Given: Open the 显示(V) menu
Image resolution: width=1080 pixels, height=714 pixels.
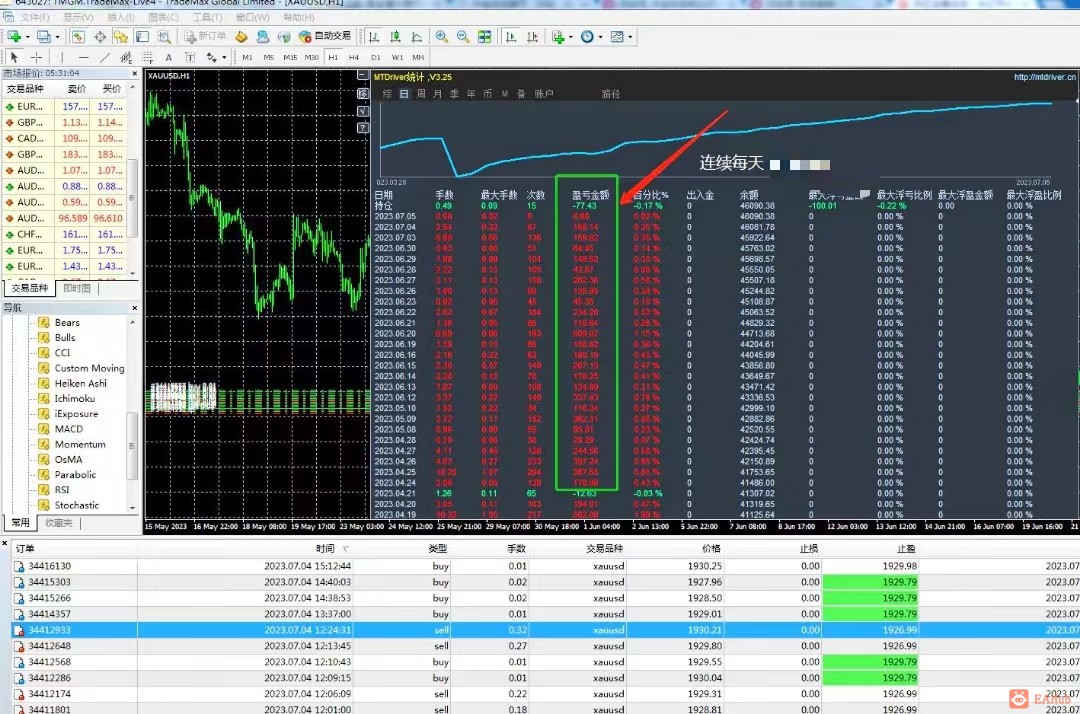Looking at the screenshot, I should (x=79, y=17).
